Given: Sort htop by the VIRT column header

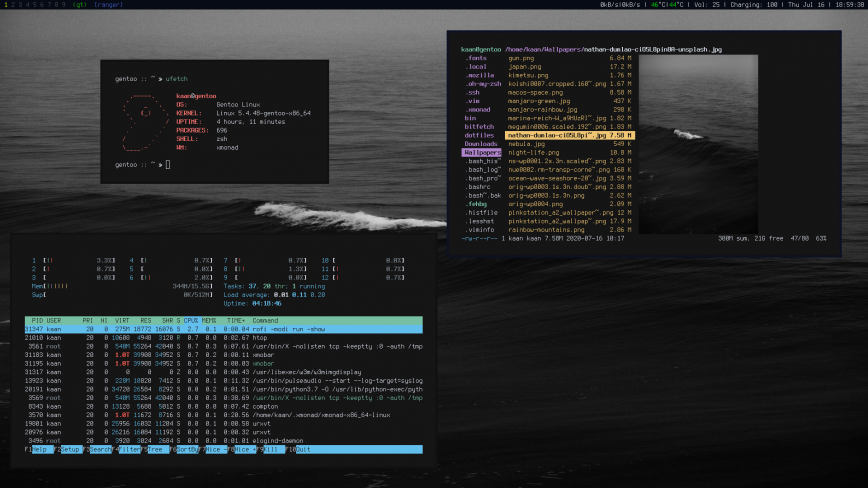Looking at the screenshot, I should (122, 320).
